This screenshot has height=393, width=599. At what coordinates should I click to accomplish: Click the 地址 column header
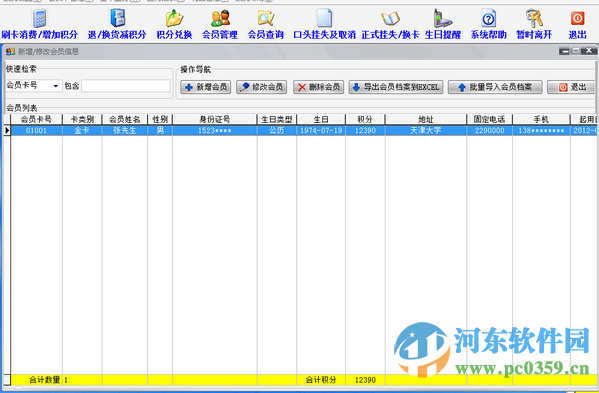[426, 119]
